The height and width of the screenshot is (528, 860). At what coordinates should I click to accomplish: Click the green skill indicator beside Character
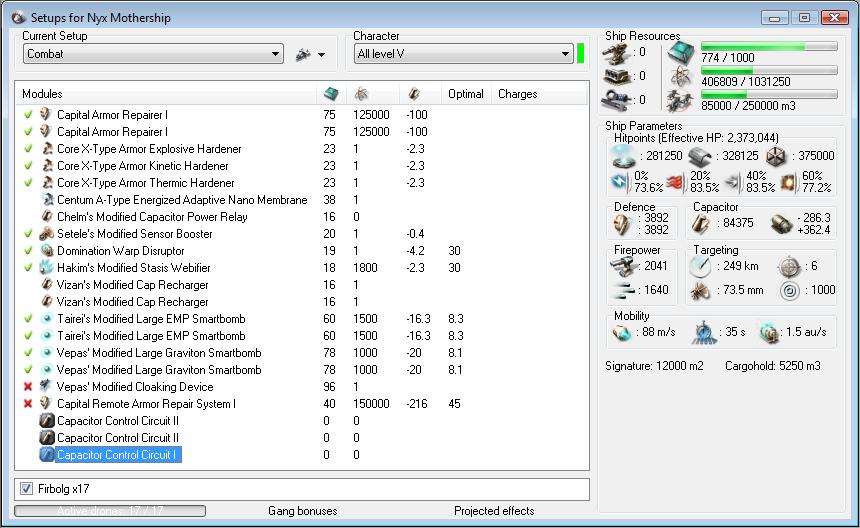click(x=581, y=54)
